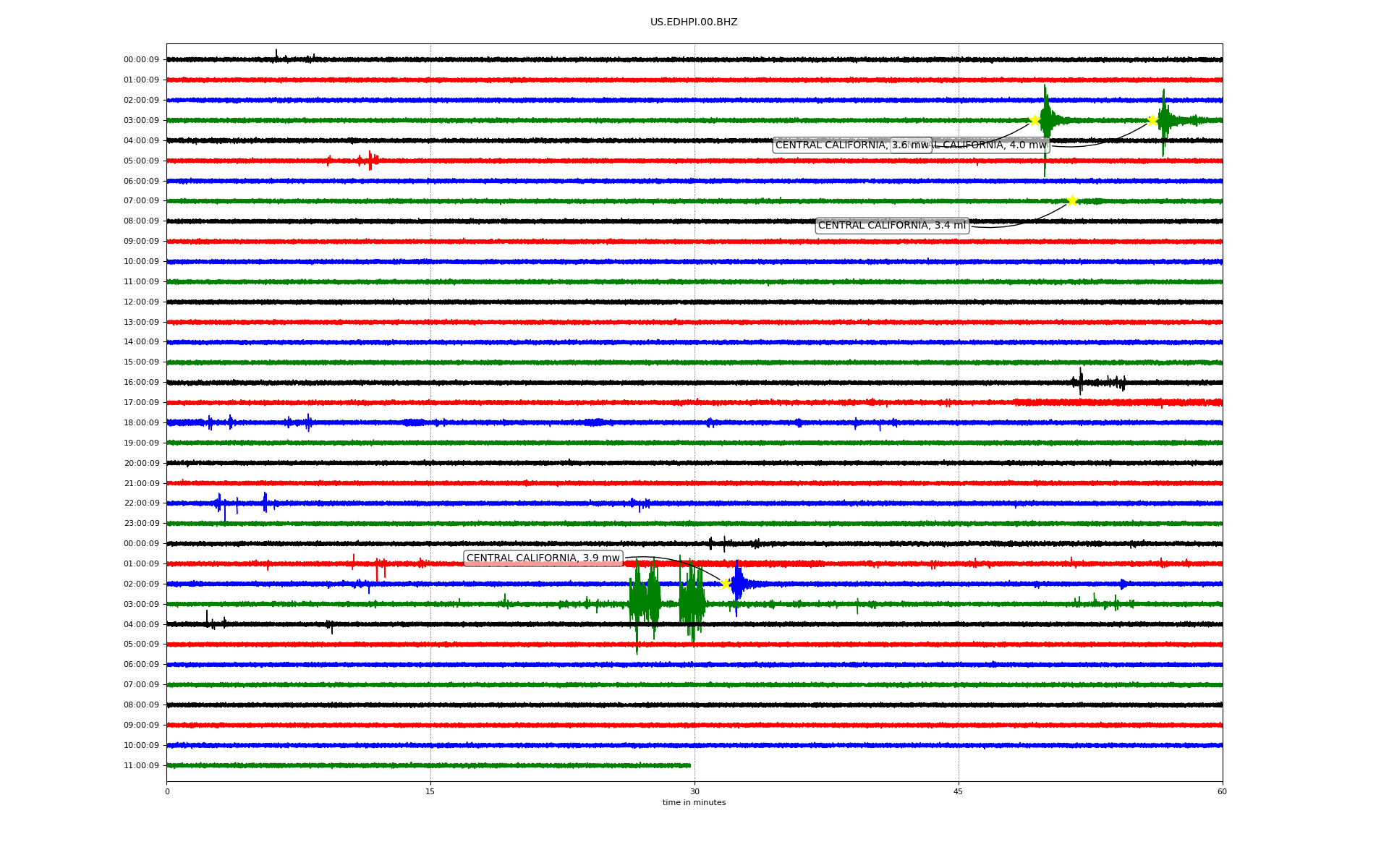The height and width of the screenshot is (868, 1389).
Task: Click the 60 tick label on the x-axis
Action: [x=1222, y=791]
